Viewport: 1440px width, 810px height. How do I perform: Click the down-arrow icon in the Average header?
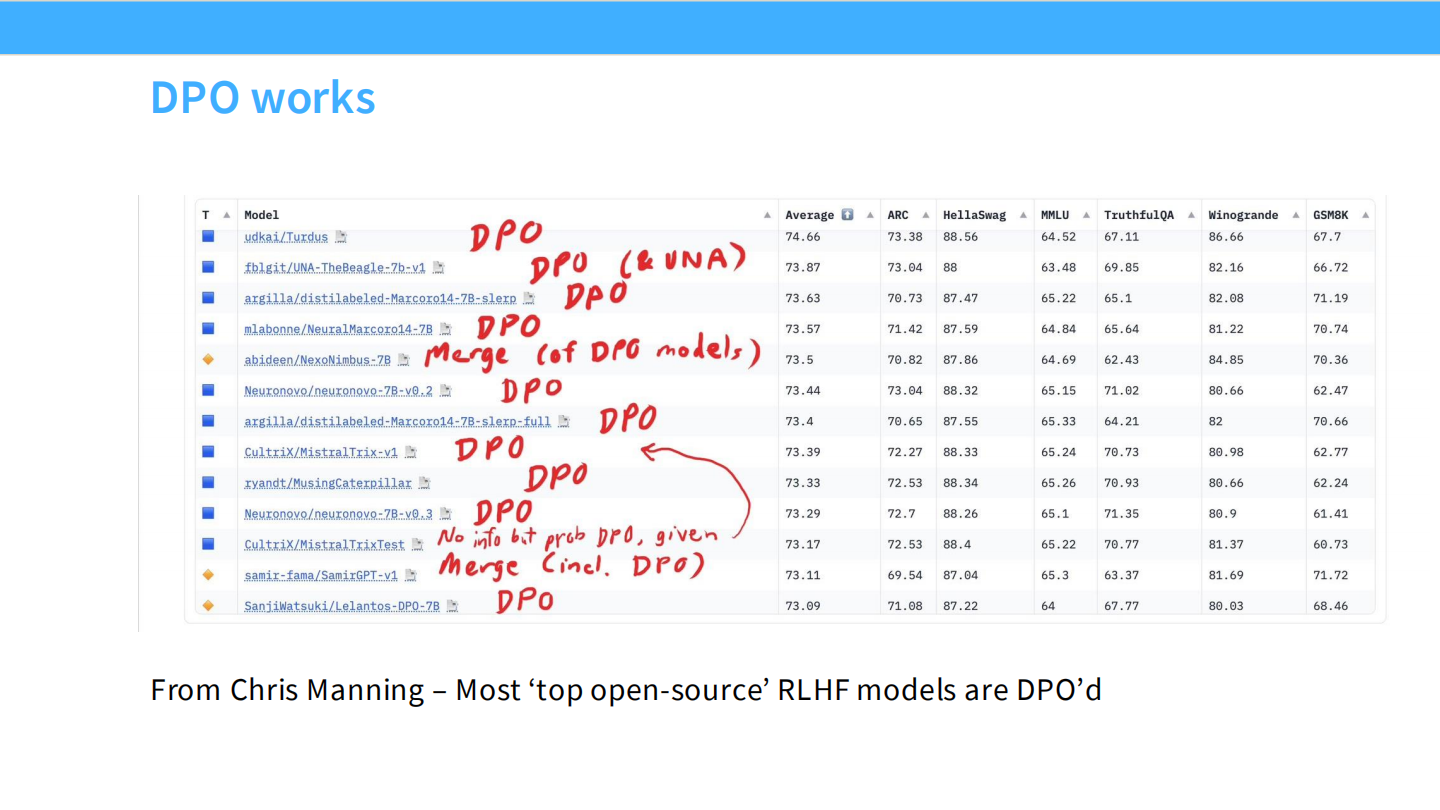click(847, 215)
